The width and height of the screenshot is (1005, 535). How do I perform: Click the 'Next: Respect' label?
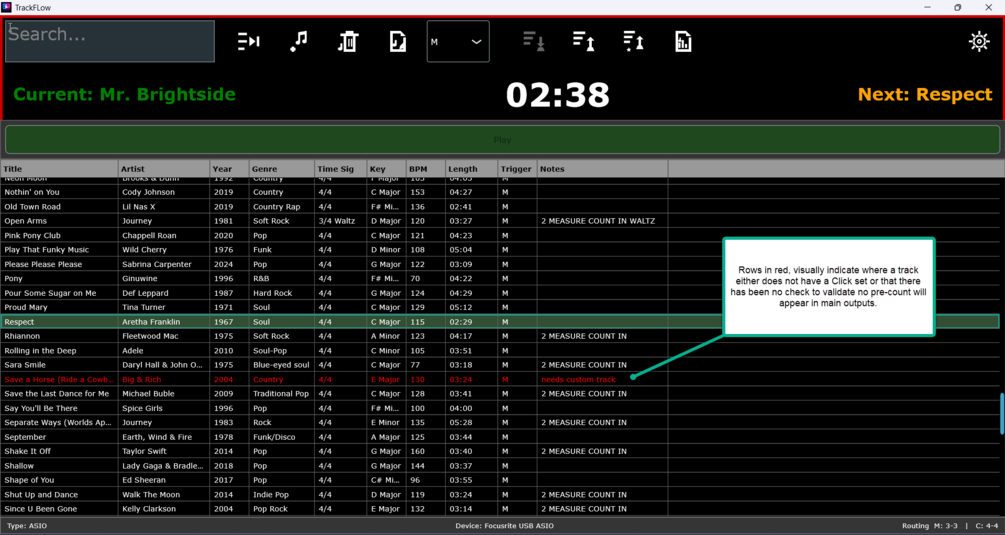pyautogui.click(x=925, y=94)
